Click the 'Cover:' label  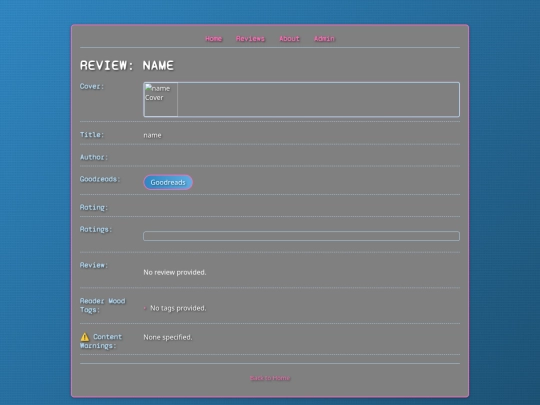[x=92, y=86]
